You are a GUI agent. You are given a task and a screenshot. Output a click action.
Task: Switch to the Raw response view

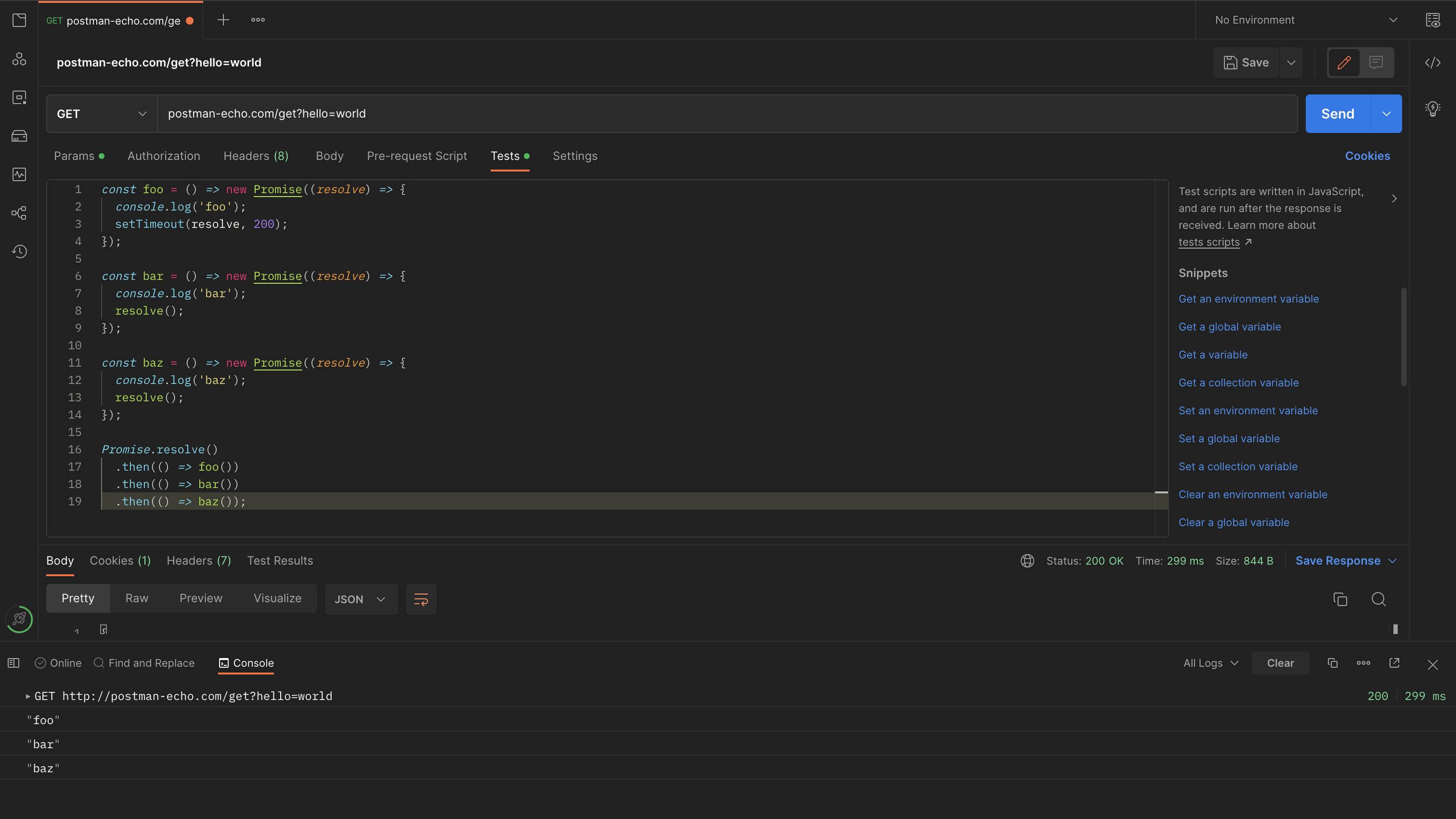pos(137,598)
